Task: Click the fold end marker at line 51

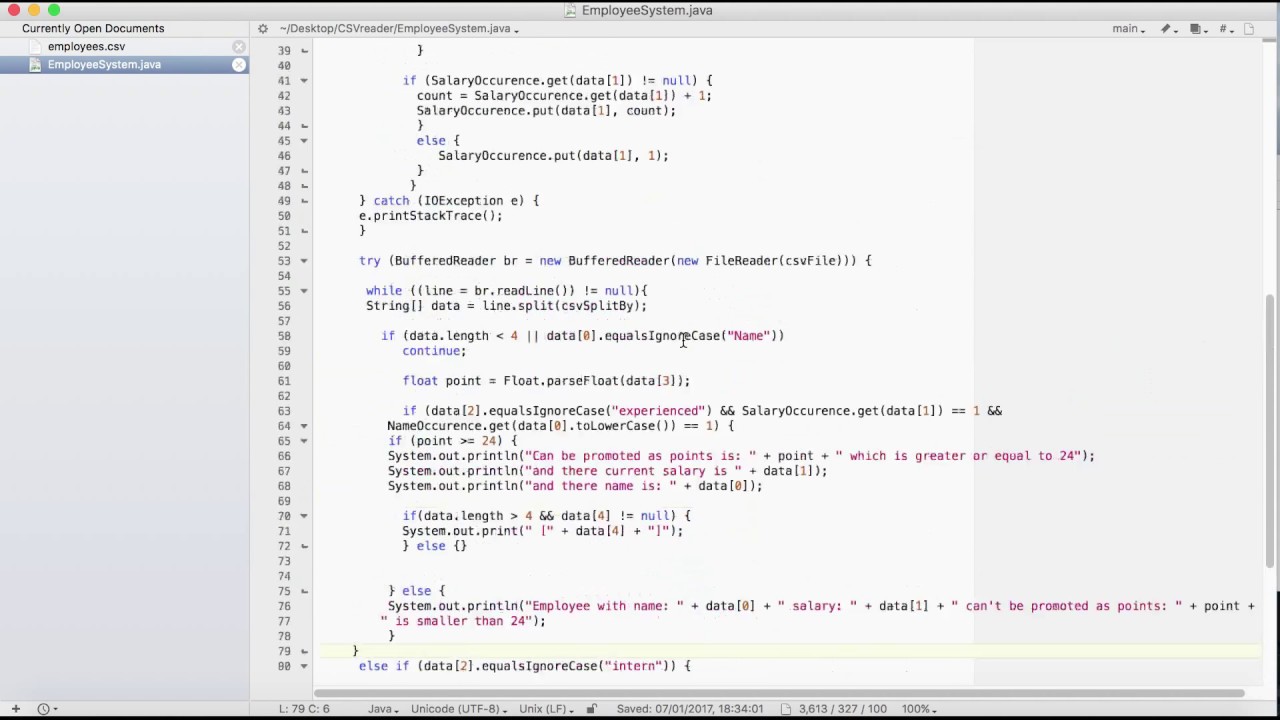Action: (304, 231)
